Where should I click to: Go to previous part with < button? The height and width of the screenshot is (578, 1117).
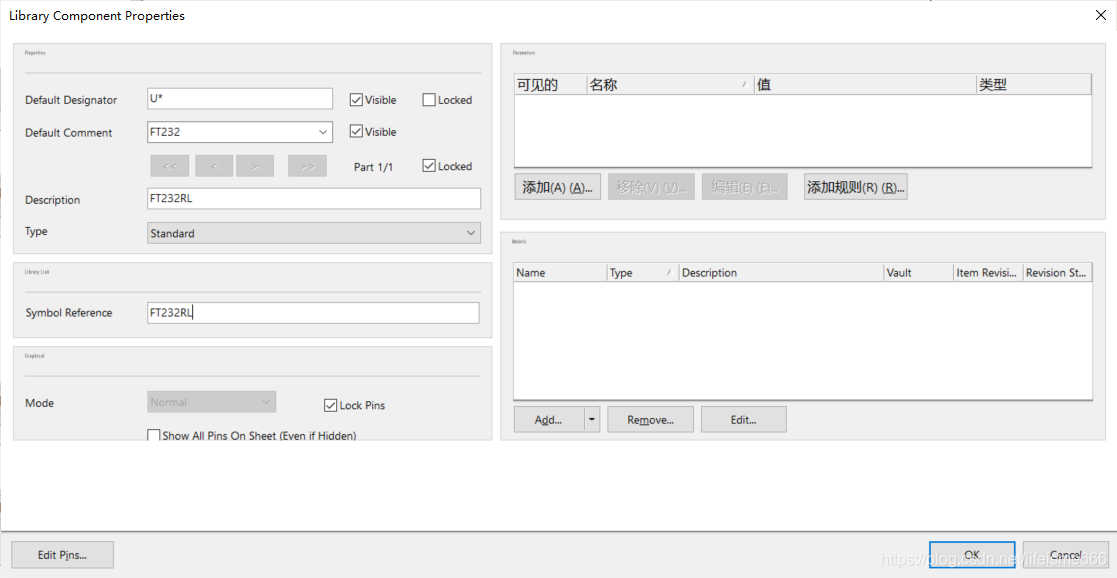[x=214, y=166]
